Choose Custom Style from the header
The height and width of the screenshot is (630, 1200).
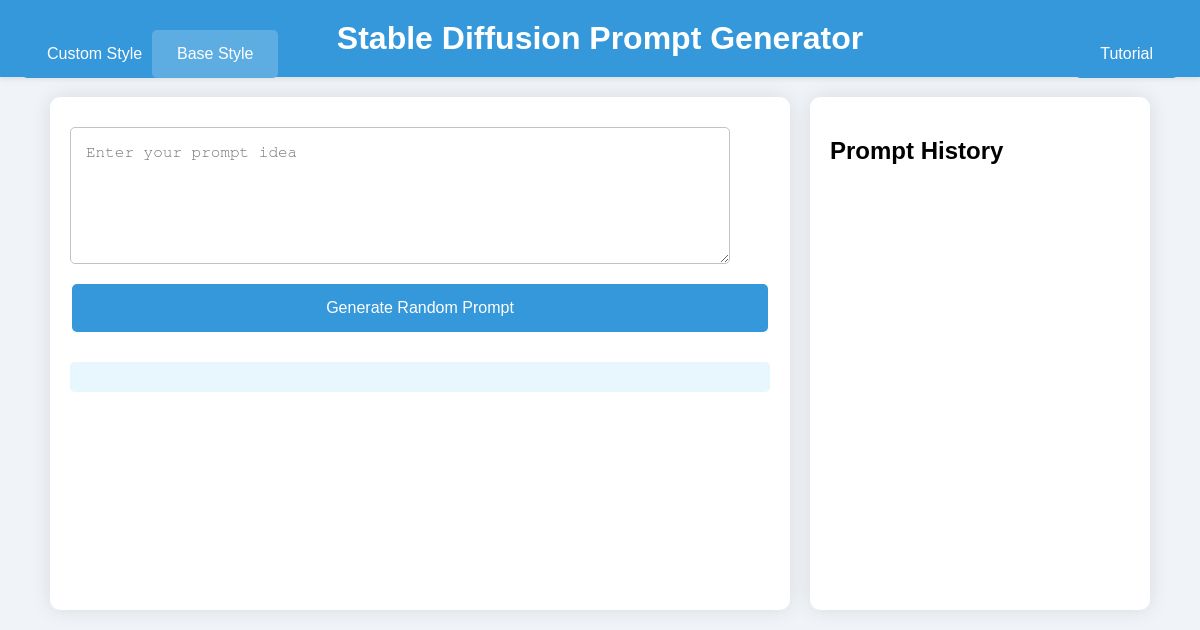[94, 54]
